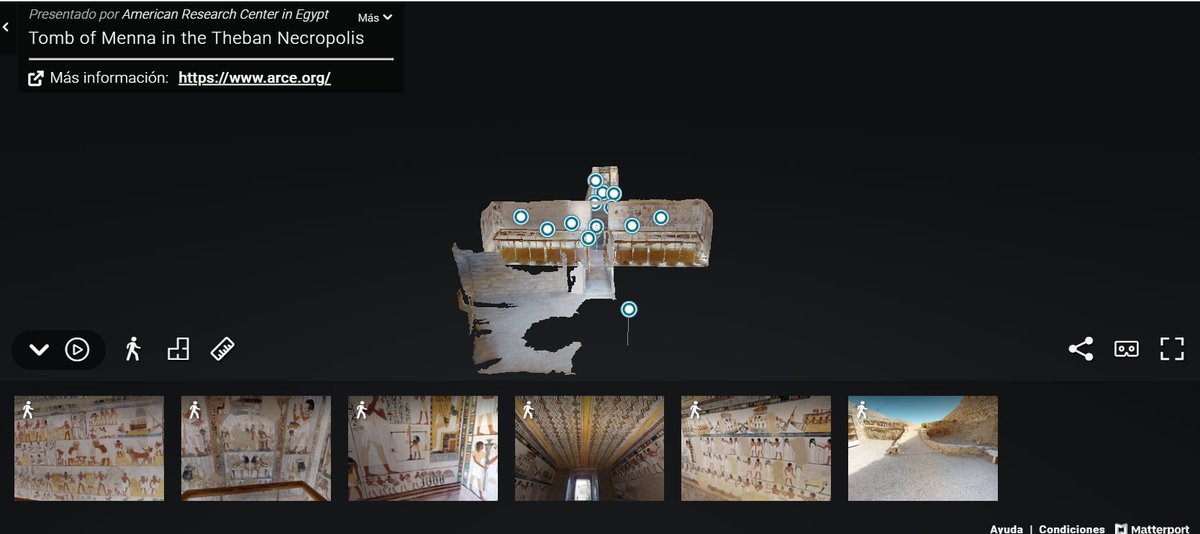
Task: Collapse the highlights reel with the down chevron
Action: (x=39, y=350)
